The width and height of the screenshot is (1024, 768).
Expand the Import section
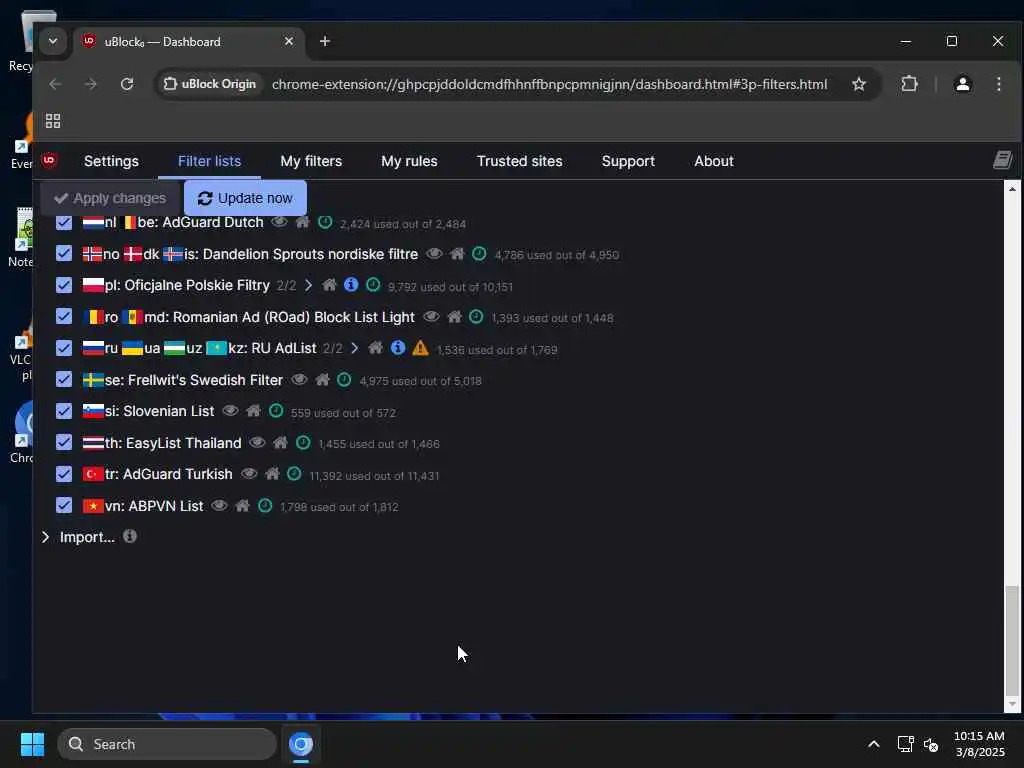pos(45,537)
